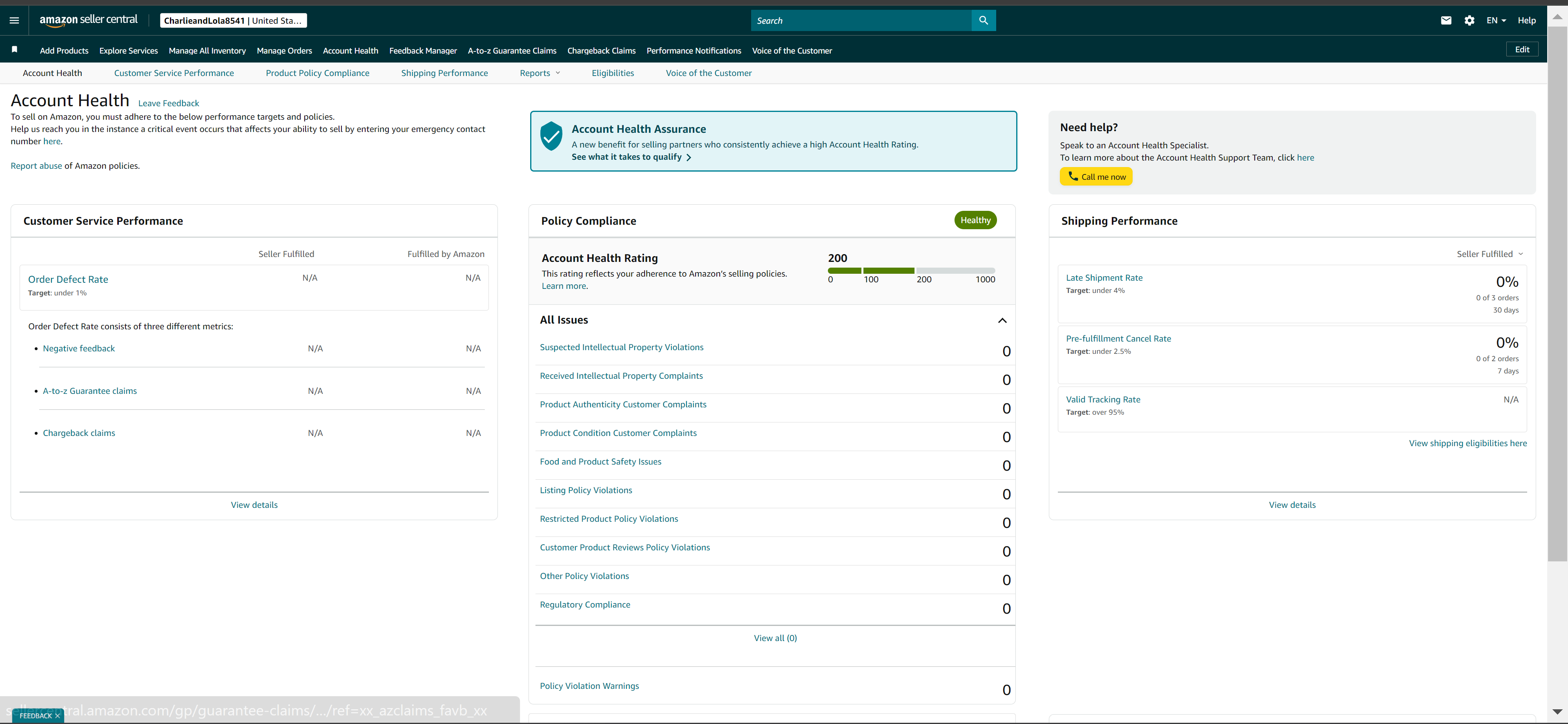Screen dimensions: 1568x724
Task: Click the Leave Feedback link
Action: tap(169, 103)
